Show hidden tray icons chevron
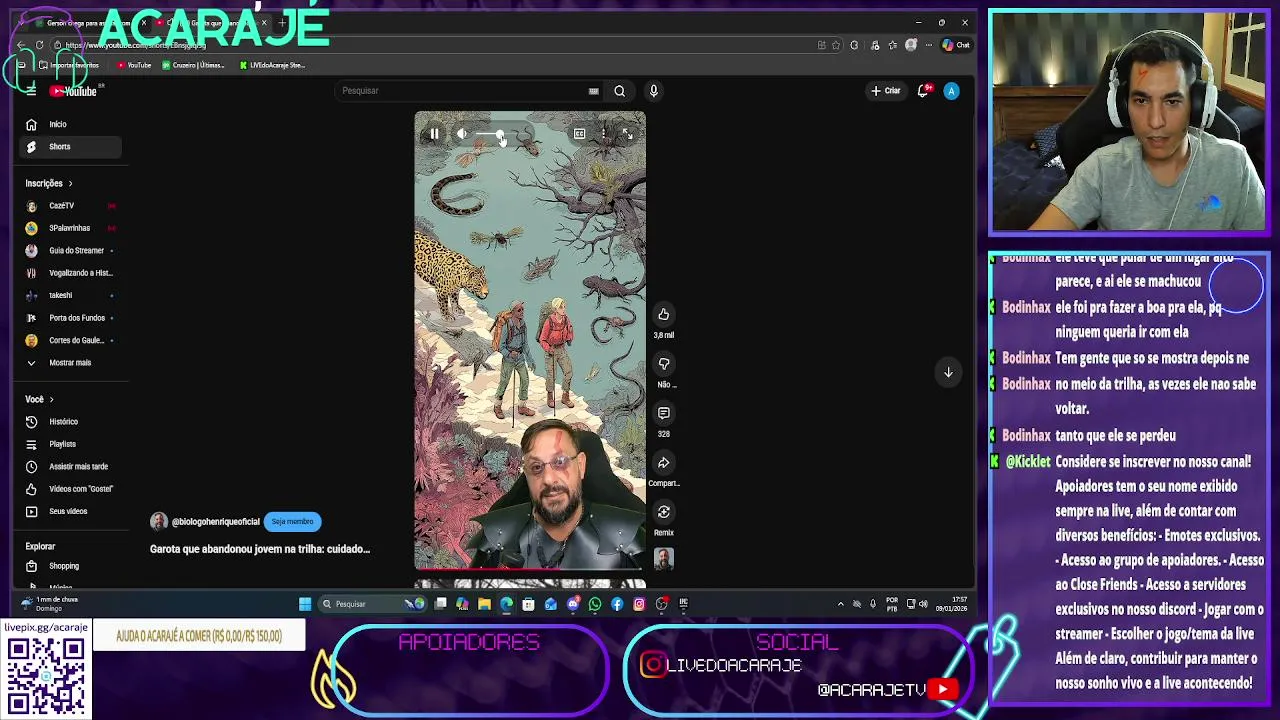1280x720 pixels. 840,604
